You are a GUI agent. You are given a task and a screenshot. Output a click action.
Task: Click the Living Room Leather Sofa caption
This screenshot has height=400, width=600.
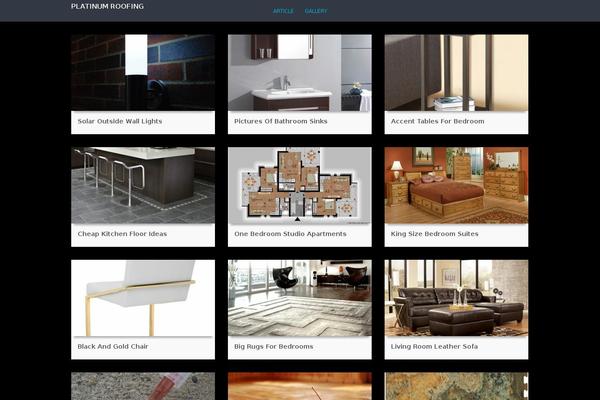434,346
